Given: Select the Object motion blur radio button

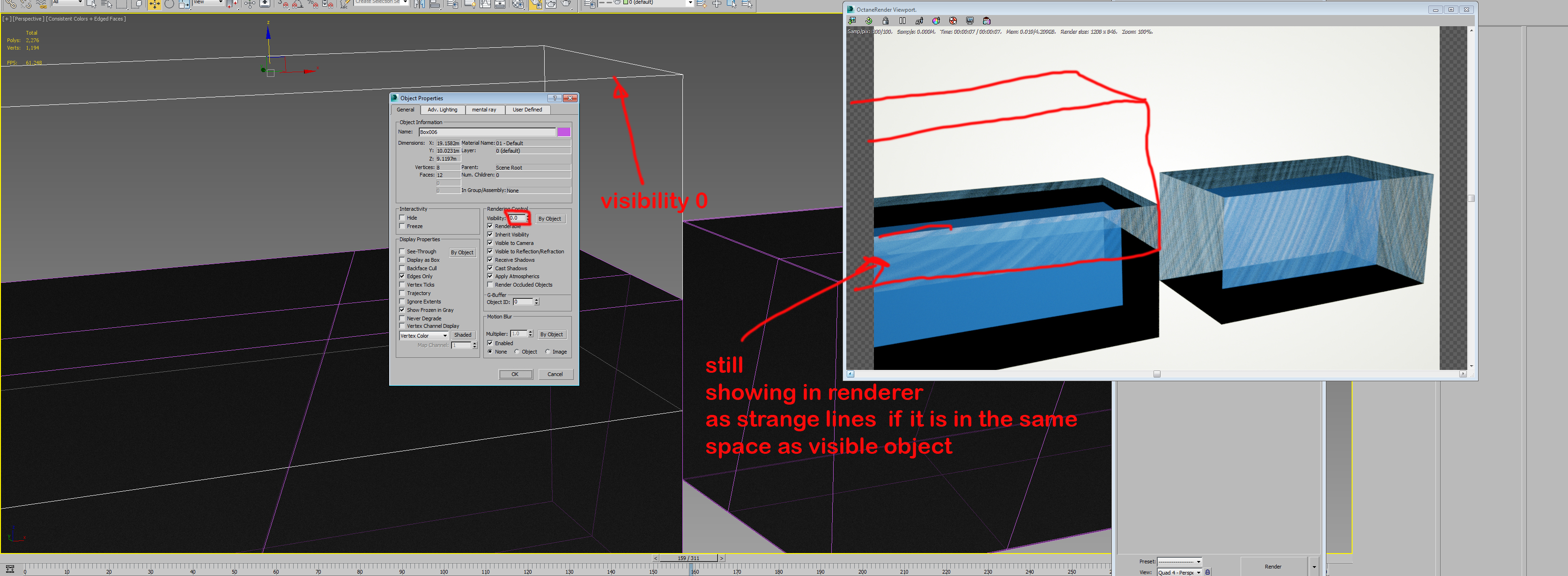Looking at the screenshot, I should 517,352.
